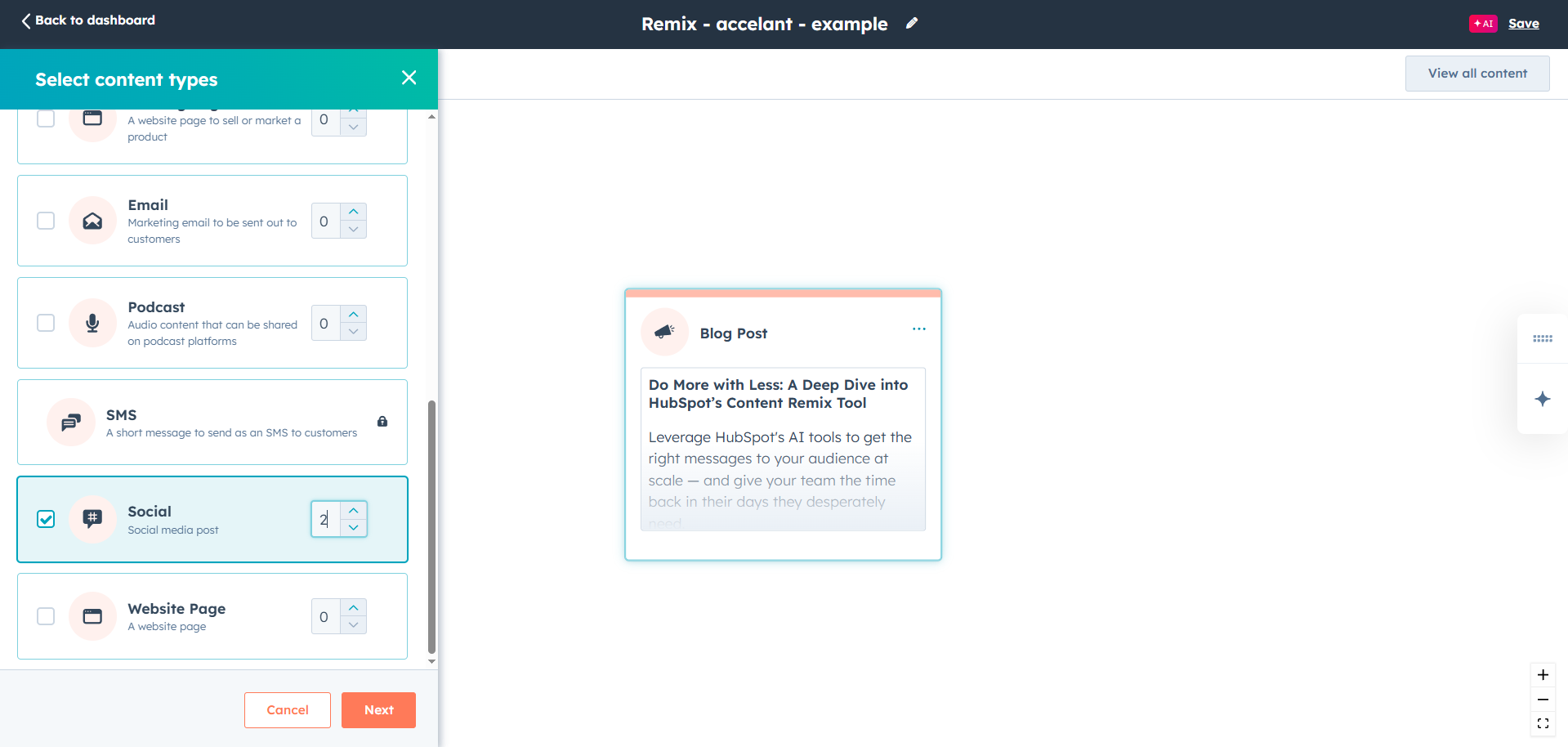
Task: Click the grid dots icon on right sidebar
Action: 1543,338
